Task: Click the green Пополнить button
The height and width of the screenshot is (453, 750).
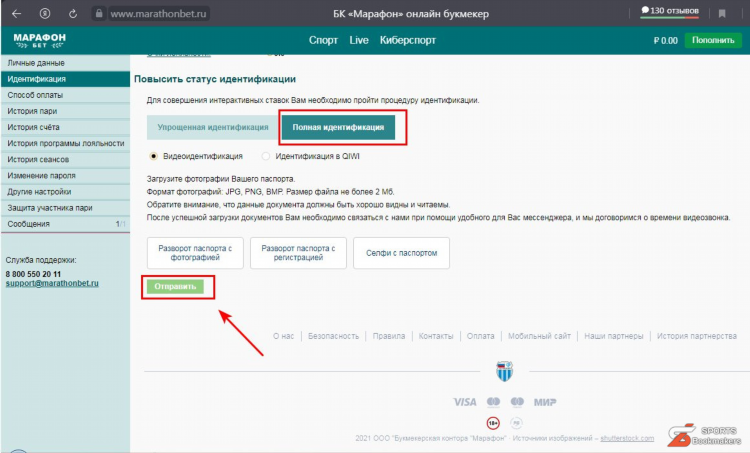Action: (713, 40)
